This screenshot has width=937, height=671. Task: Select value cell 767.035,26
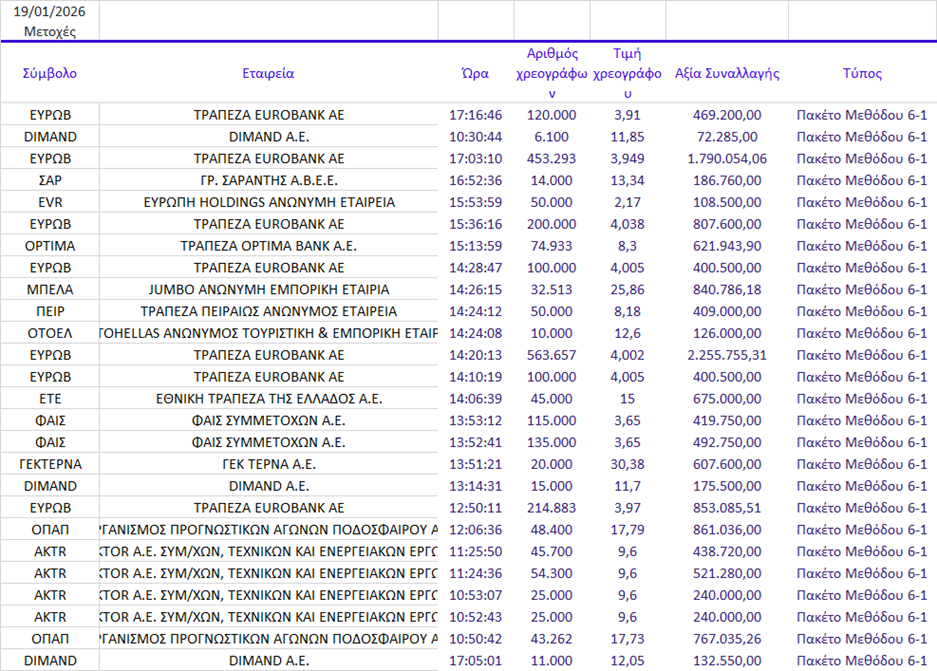coord(727,639)
